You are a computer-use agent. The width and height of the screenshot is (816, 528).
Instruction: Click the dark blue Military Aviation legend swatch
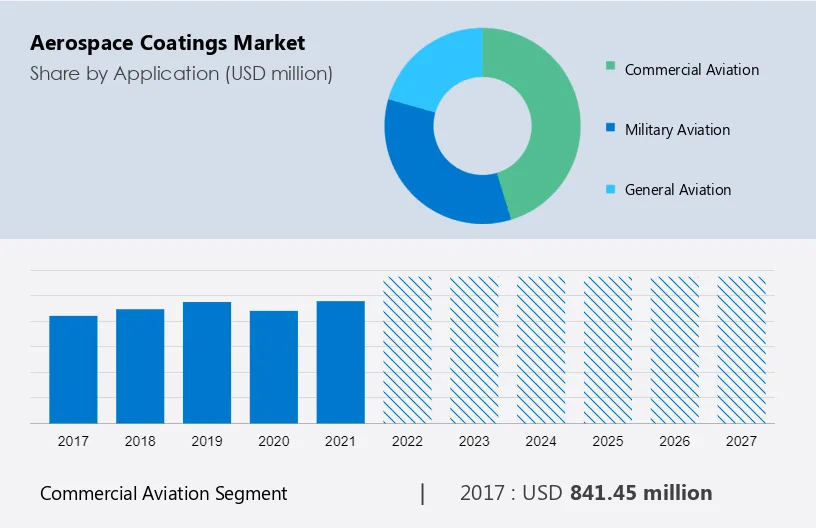(610, 127)
